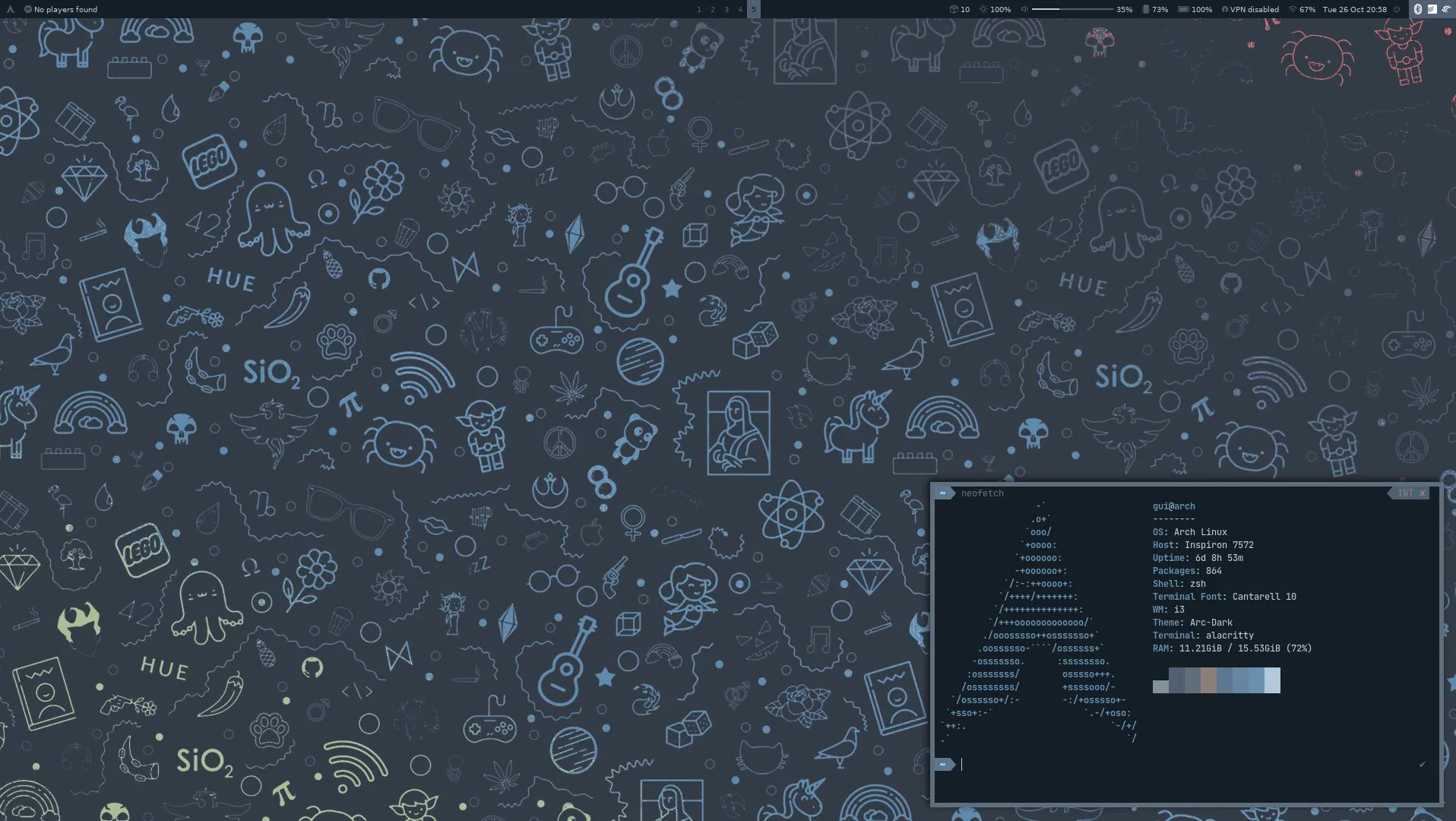Click the 100% battery indicator

[1195, 9]
